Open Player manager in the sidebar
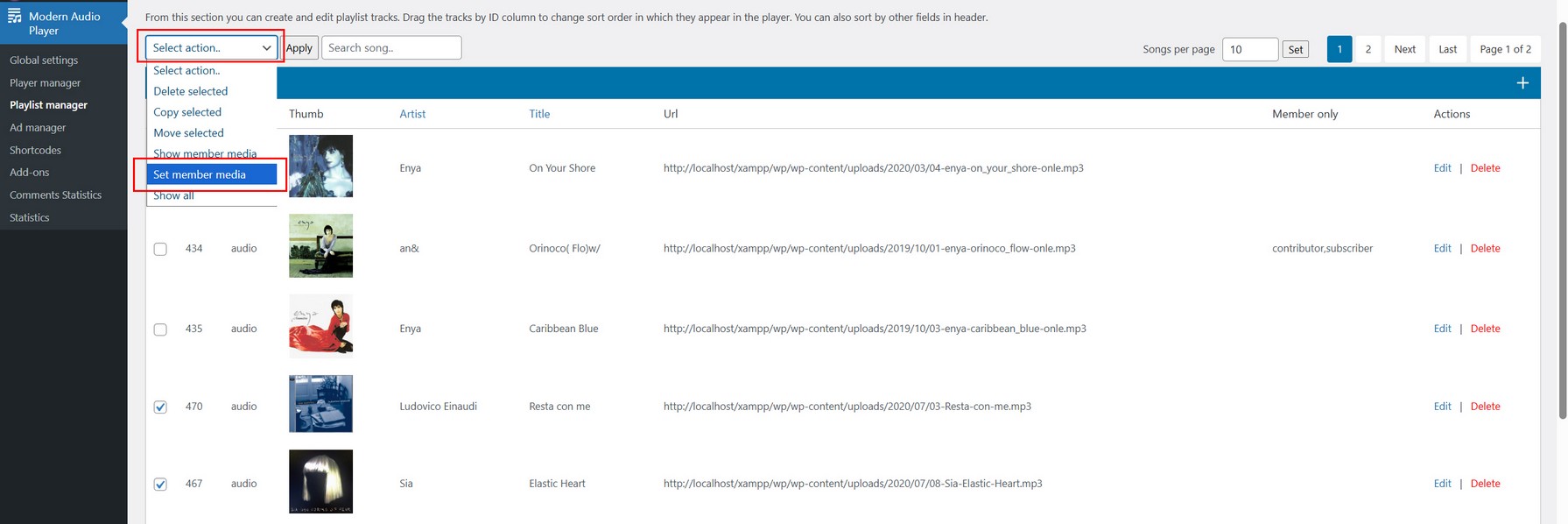Screen dimensions: 1568x524 coord(45,82)
